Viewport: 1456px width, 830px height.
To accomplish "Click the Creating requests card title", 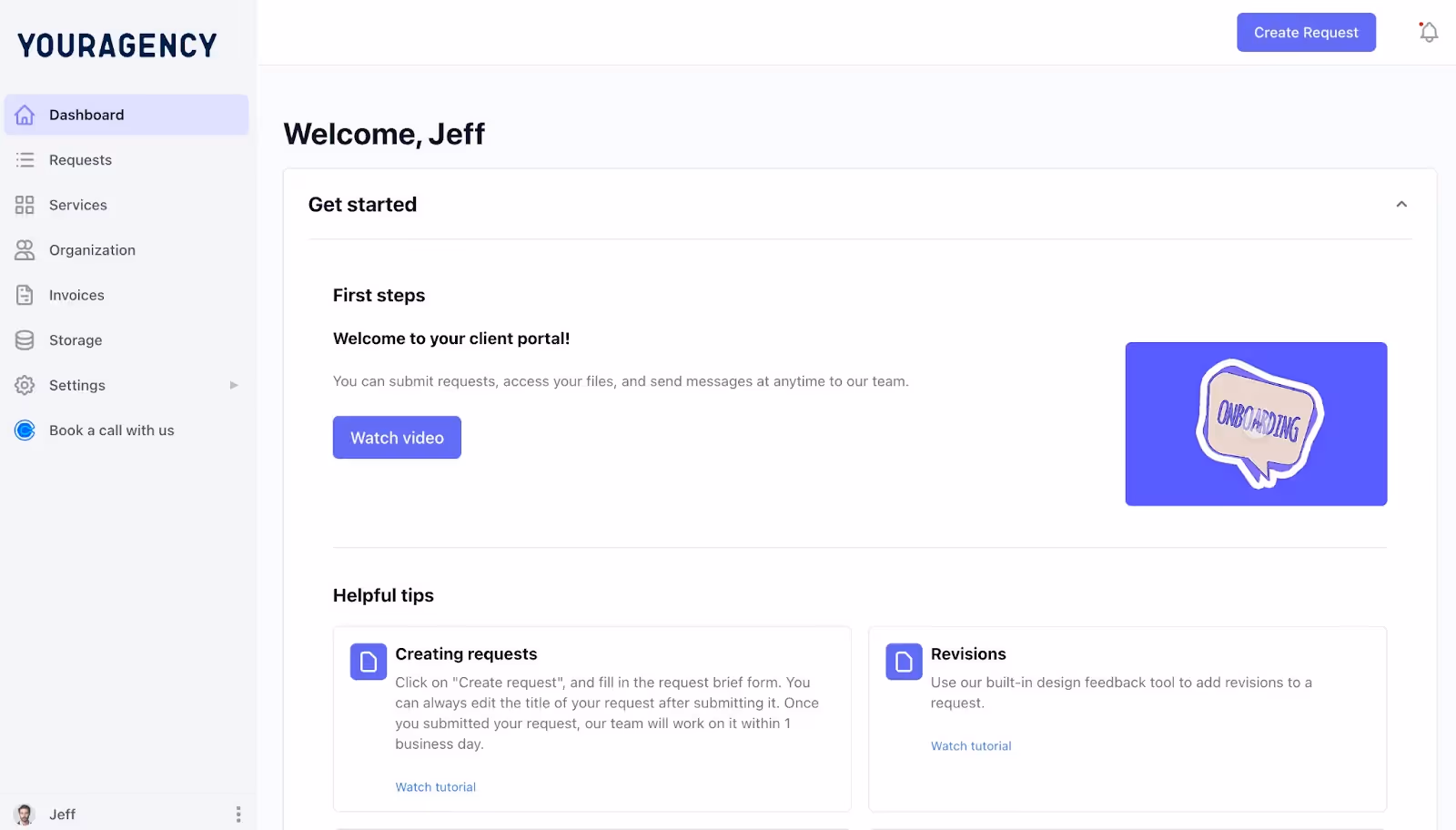I will coord(466,654).
